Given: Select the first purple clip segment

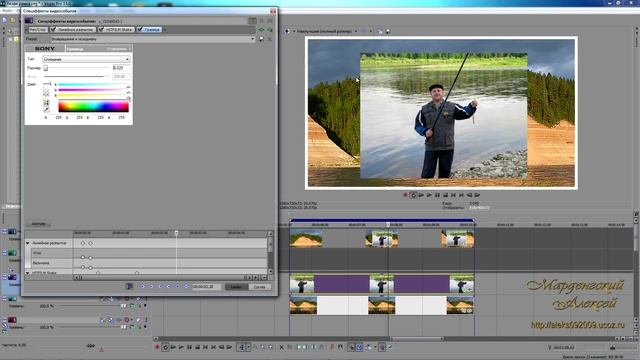Looking at the screenshot, I should click(x=342, y=284).
